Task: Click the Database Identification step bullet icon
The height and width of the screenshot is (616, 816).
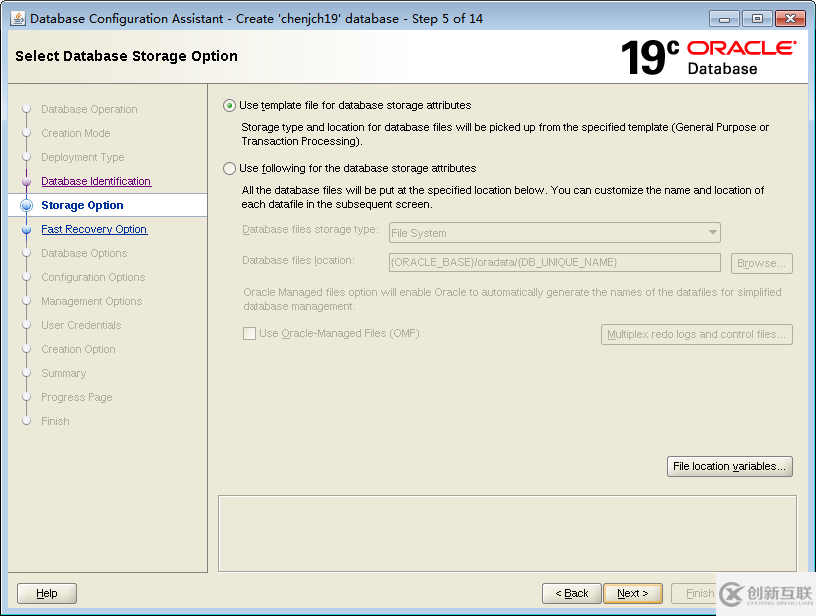Action: tap(27, 181)
